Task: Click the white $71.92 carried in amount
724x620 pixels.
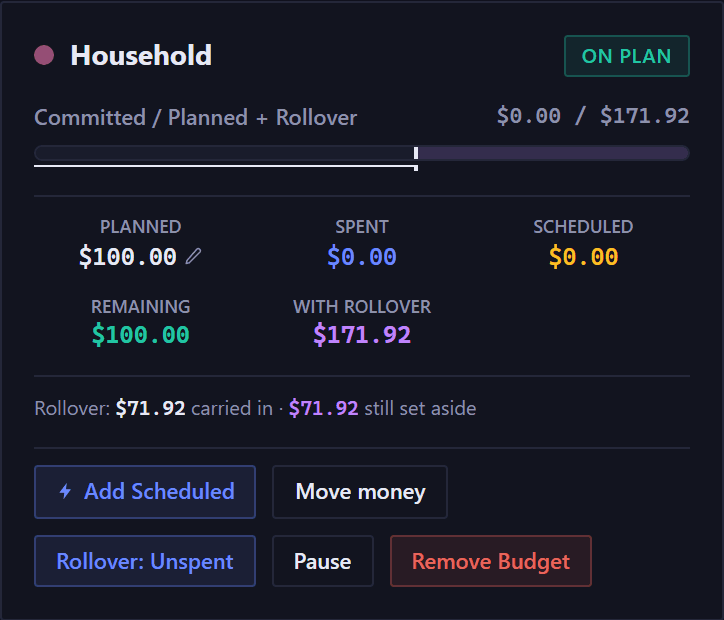Action: click(x=151, y=409)
